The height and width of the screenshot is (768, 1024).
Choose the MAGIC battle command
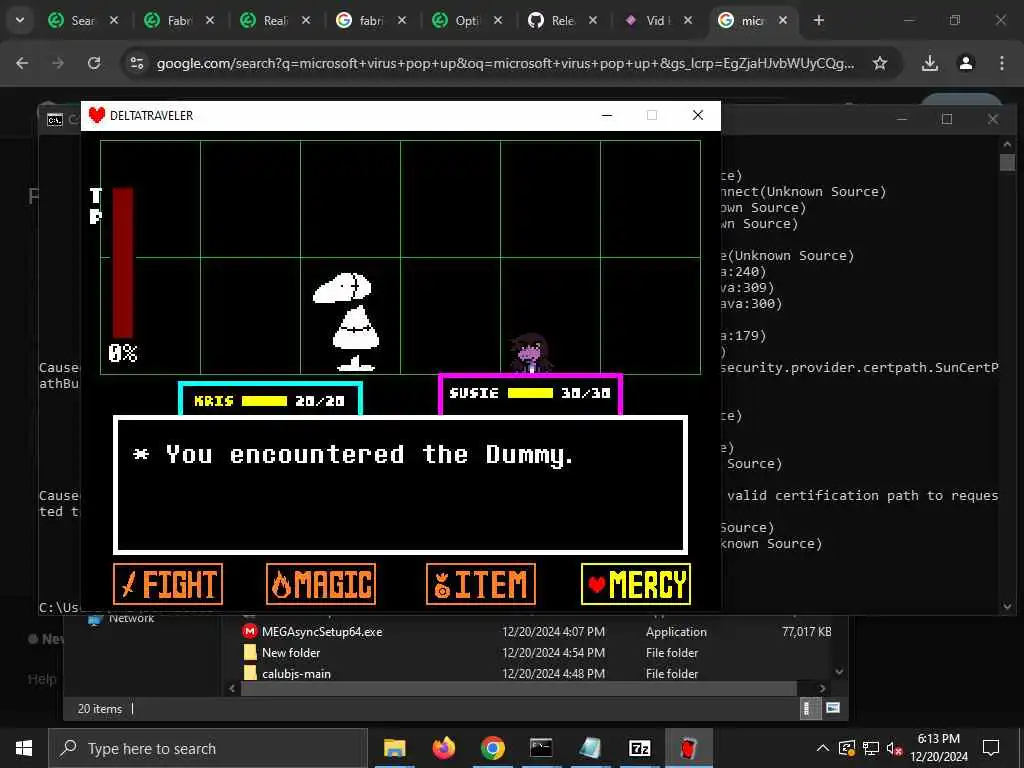point(321,584)
